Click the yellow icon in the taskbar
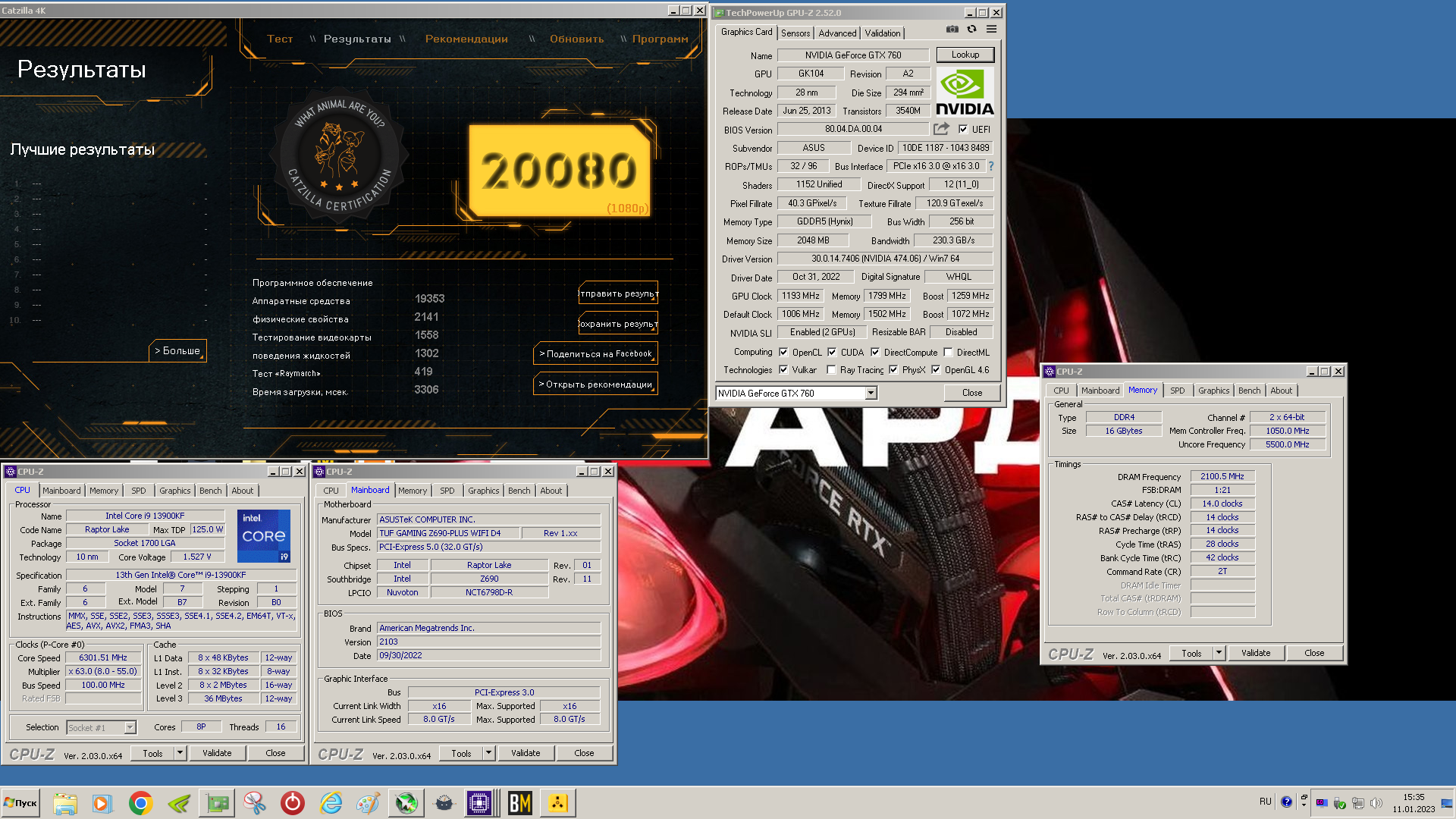The image size is (1456, 819). (x=558, y=803)
